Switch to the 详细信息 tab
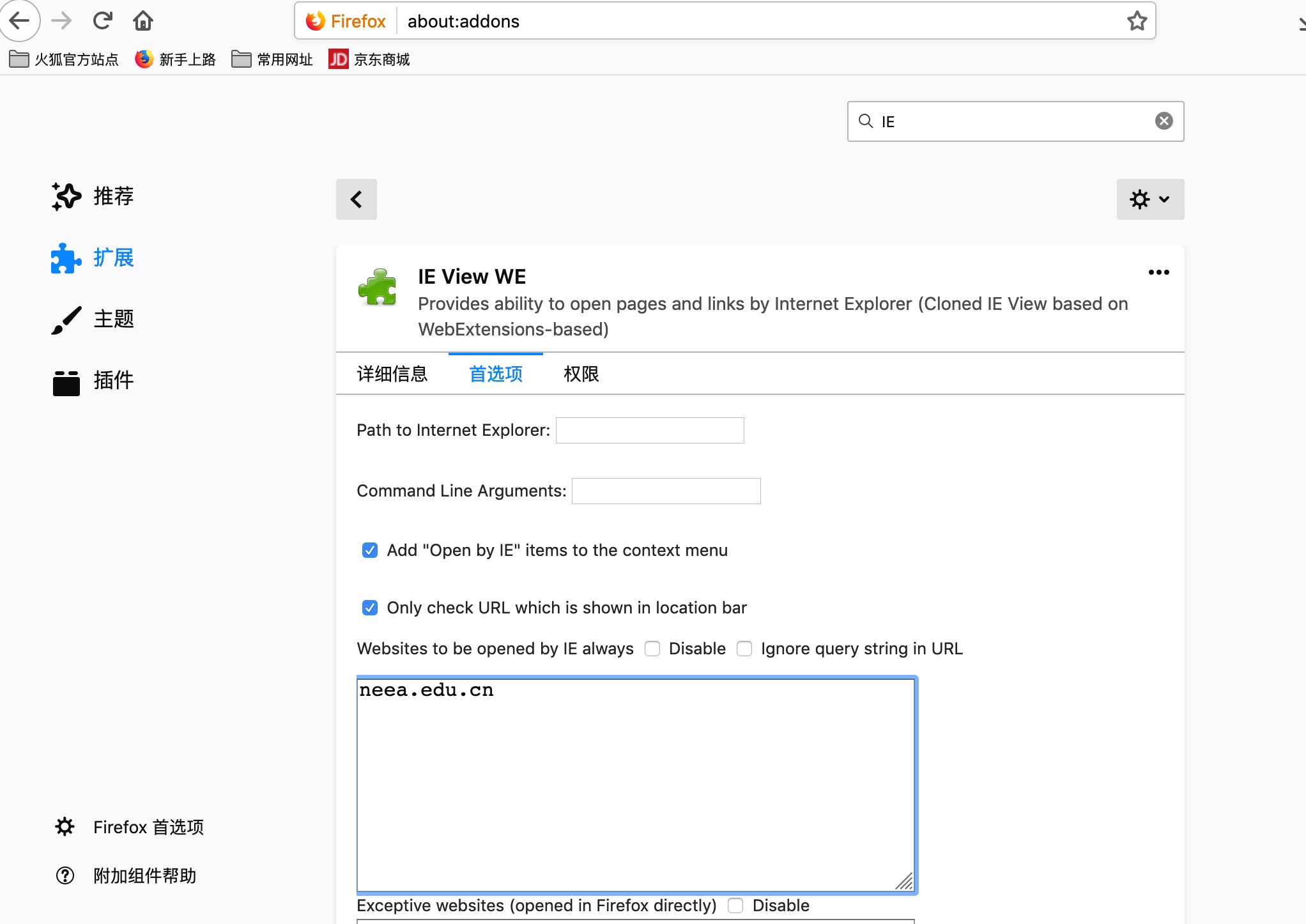This screenshot has width=1306, height=924. pyautogui.click(x=392, y=374)
